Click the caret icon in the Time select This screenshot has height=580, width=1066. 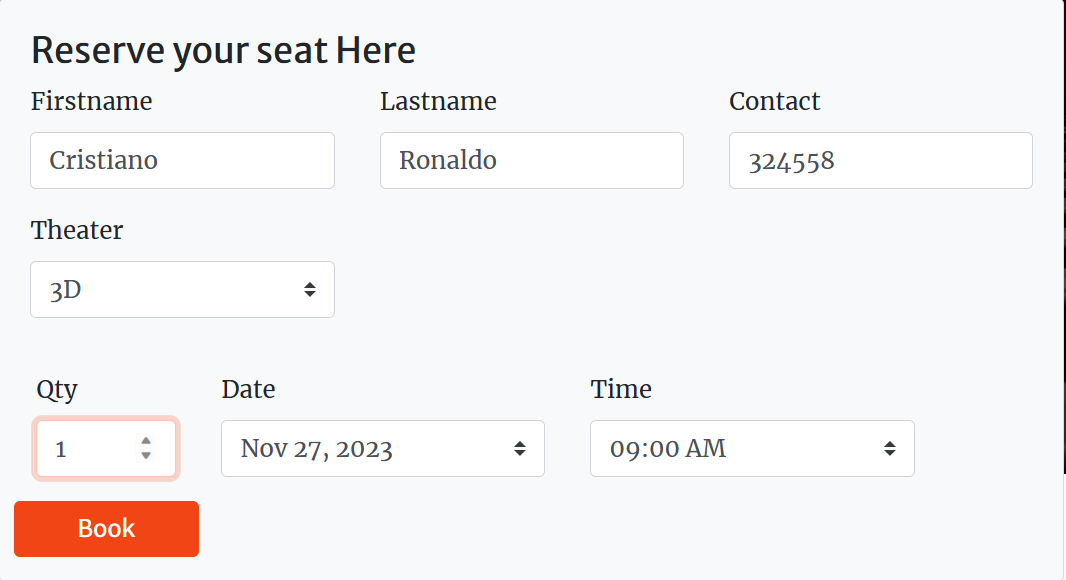click(x=889, y=449)
